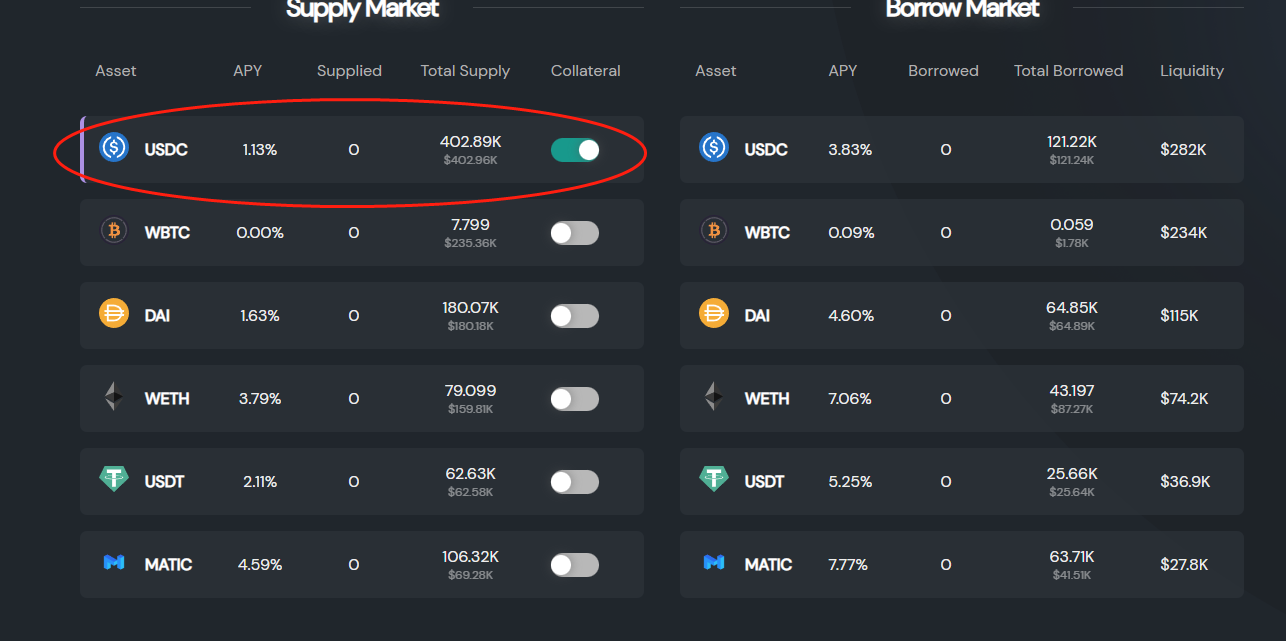Click the USDT icon in Borrow Market

pos(714,480)
